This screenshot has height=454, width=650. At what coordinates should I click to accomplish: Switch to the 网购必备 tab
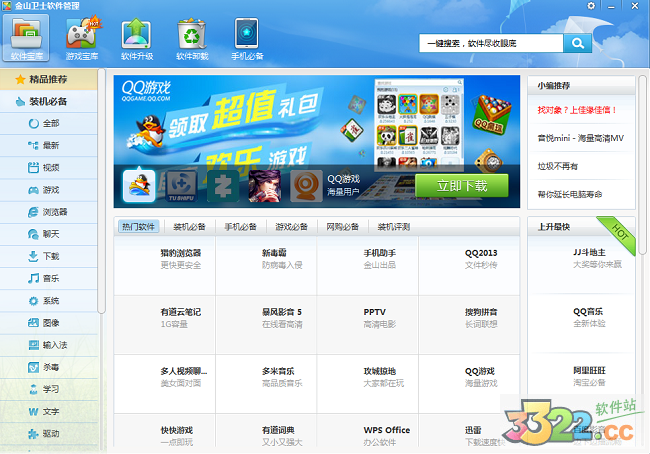pyautogui.click(x=342, y=227)
